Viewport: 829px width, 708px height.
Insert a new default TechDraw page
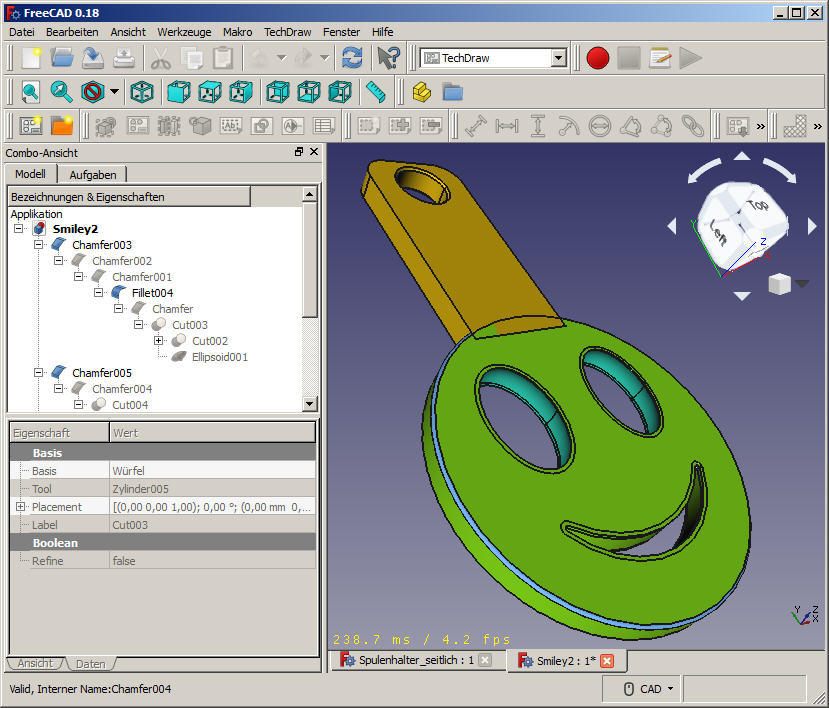31,126
